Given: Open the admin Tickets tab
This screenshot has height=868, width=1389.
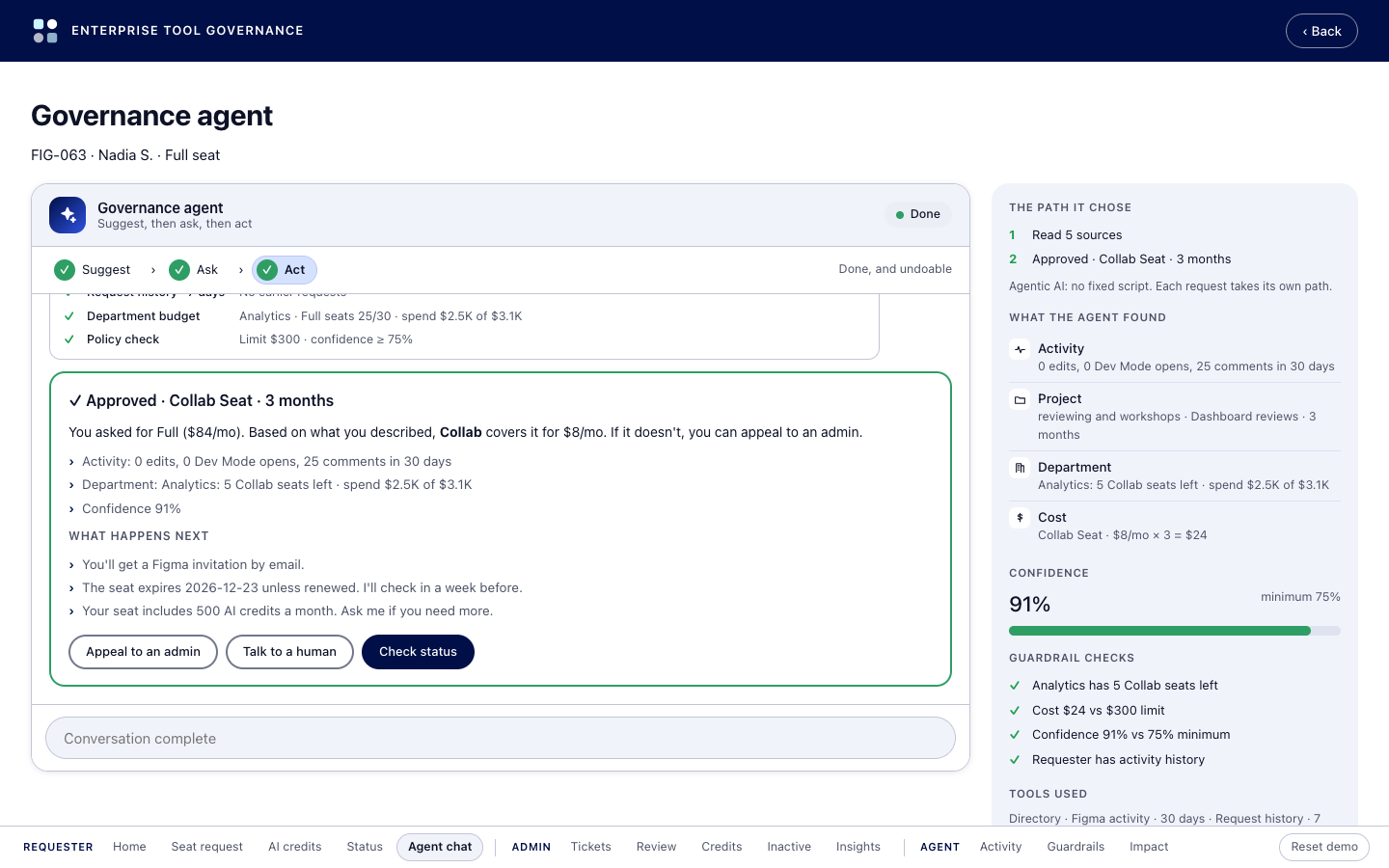Looking at the screenshot, I should point(591,847).
